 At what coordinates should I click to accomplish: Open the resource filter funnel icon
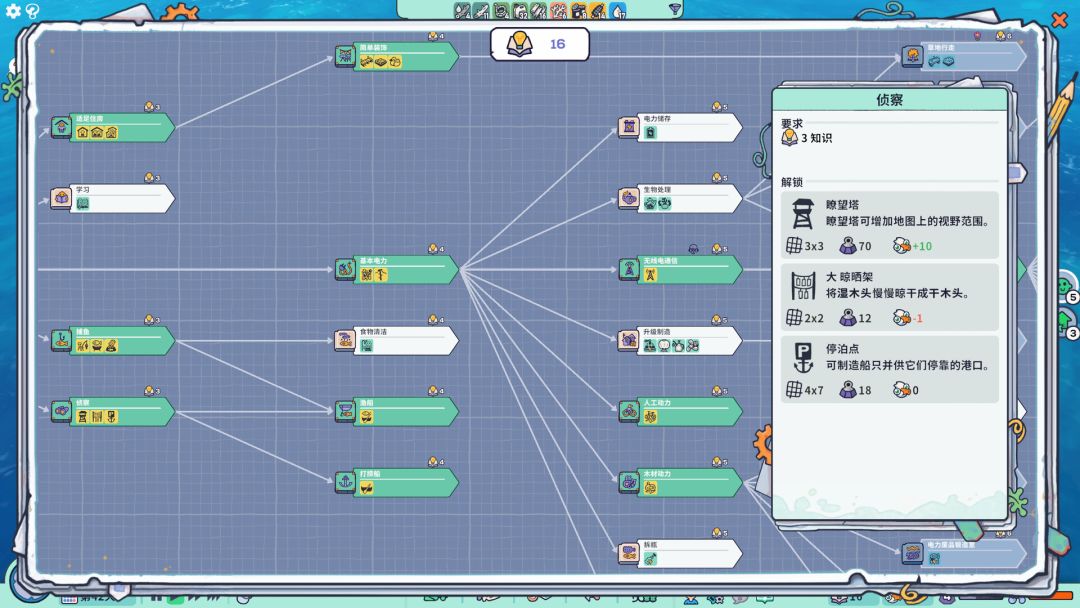[675, 10]
